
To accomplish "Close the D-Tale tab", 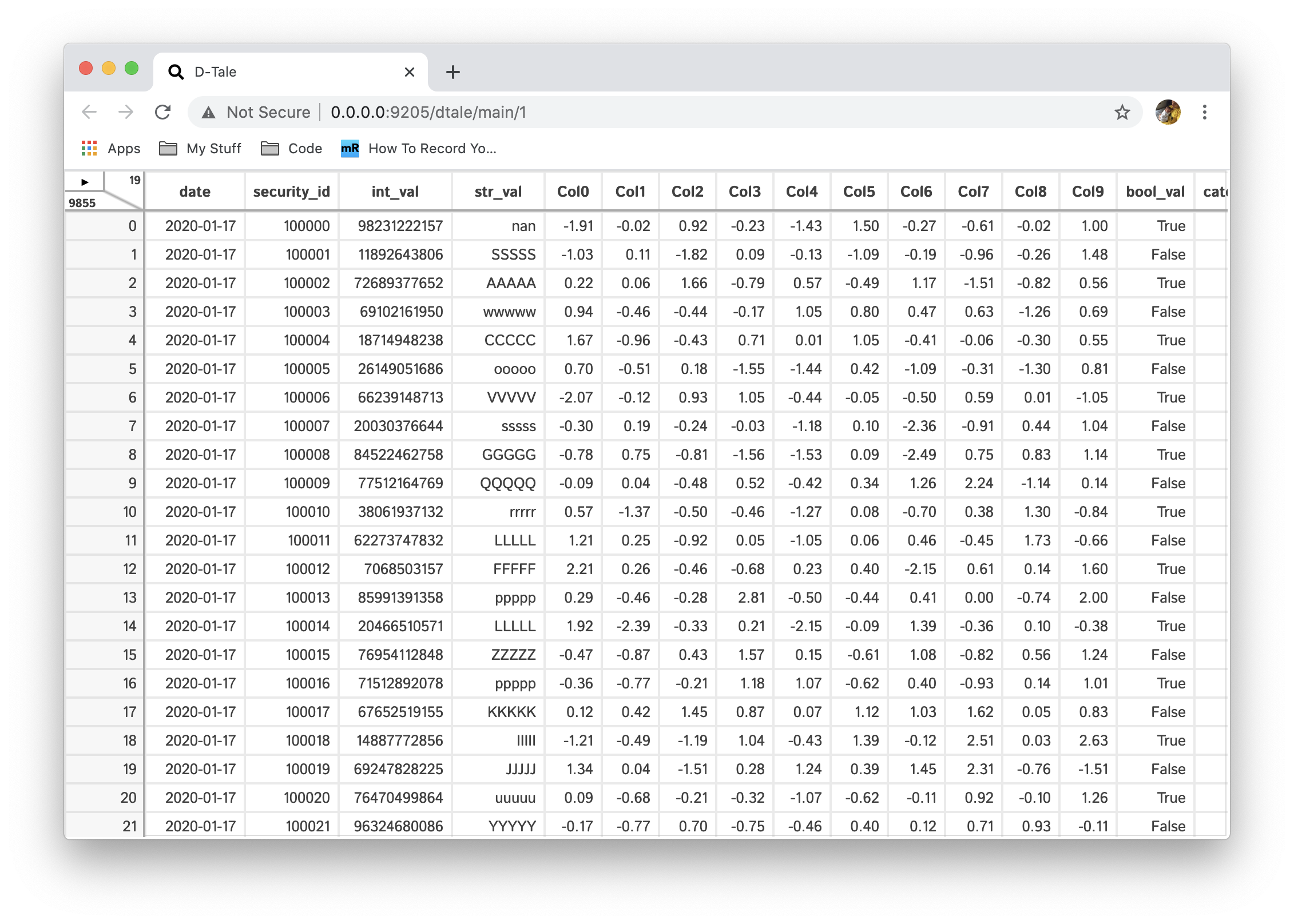I will 409,72.
